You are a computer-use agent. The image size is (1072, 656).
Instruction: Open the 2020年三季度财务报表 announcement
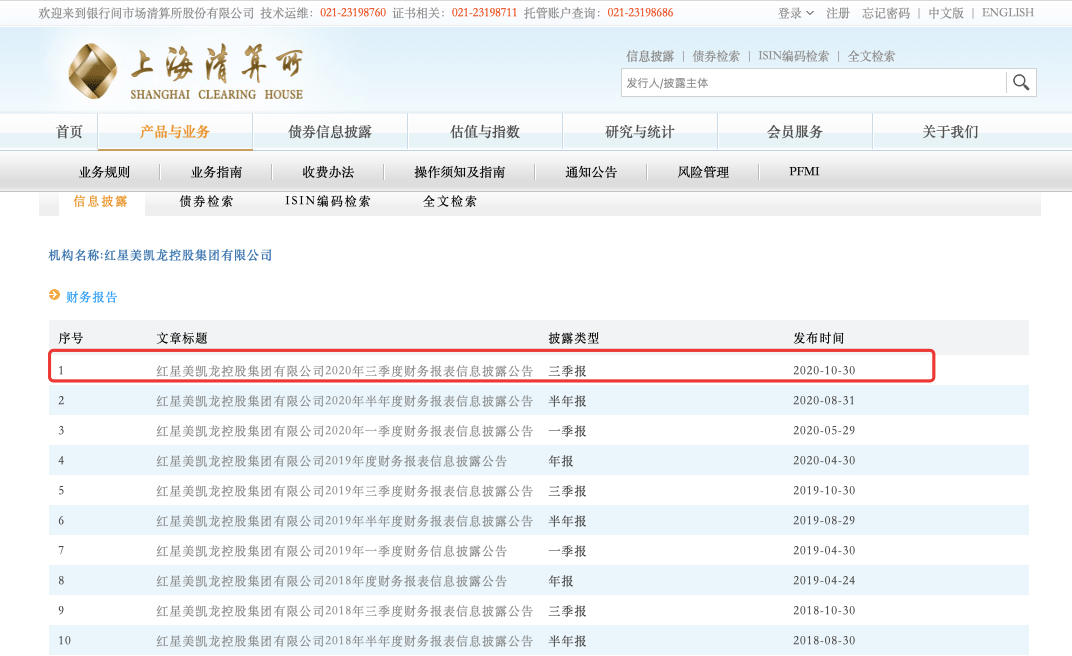[345, 371]
